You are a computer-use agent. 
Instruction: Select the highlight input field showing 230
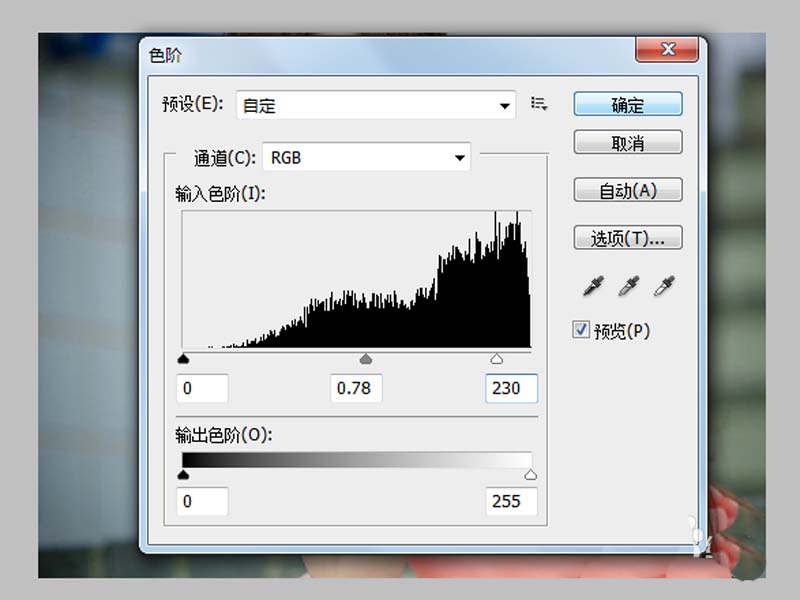pos(511,389)
